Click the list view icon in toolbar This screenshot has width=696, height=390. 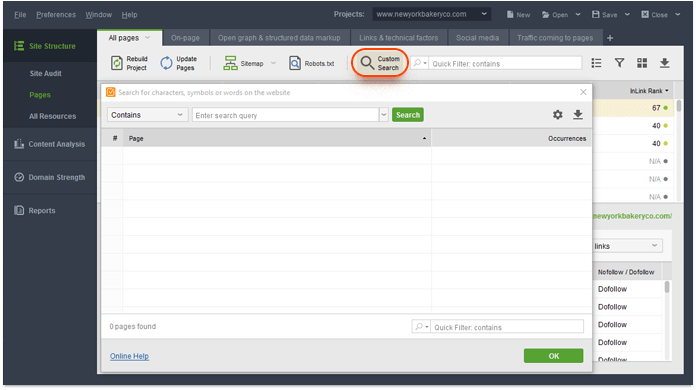597,63
